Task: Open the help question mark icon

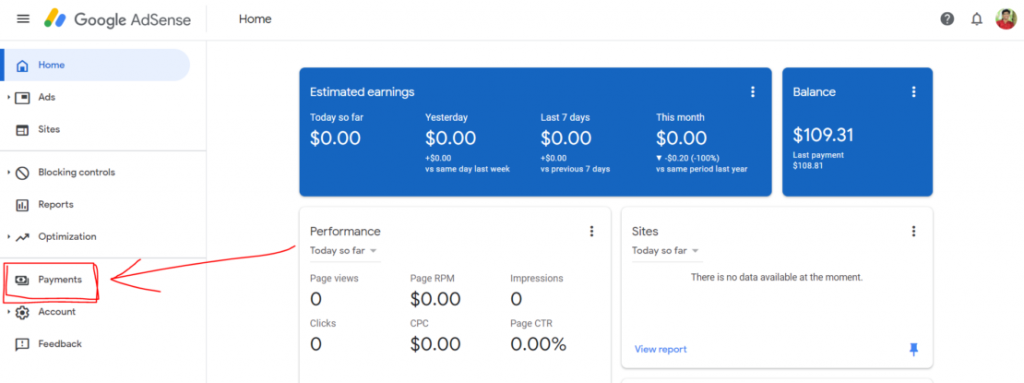Action: tap(947, 19)
